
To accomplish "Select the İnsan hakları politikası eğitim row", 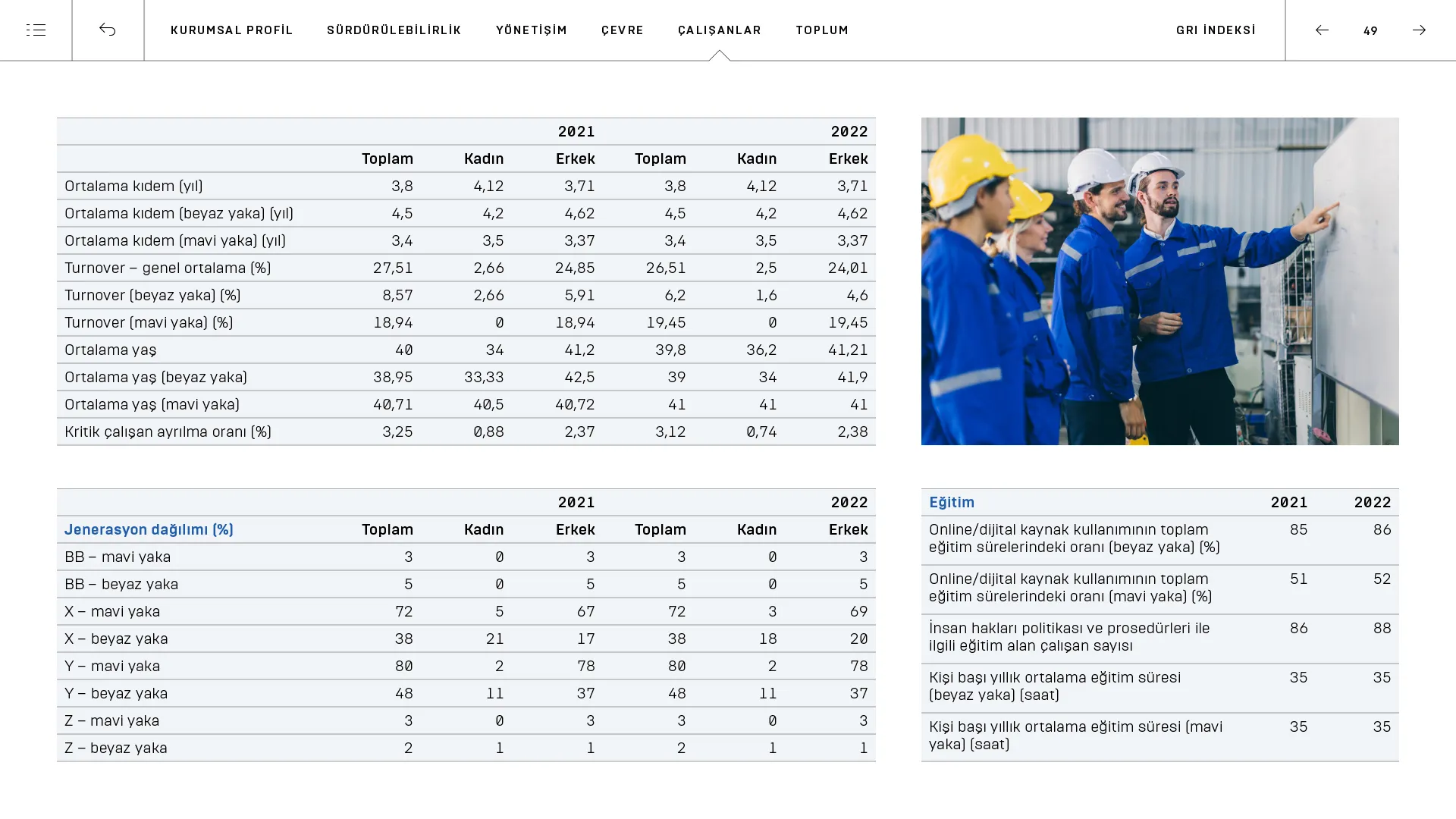I will point(1159,639).
